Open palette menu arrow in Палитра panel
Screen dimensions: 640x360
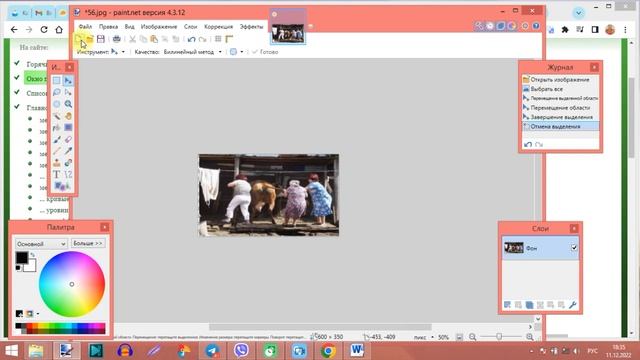38,314
